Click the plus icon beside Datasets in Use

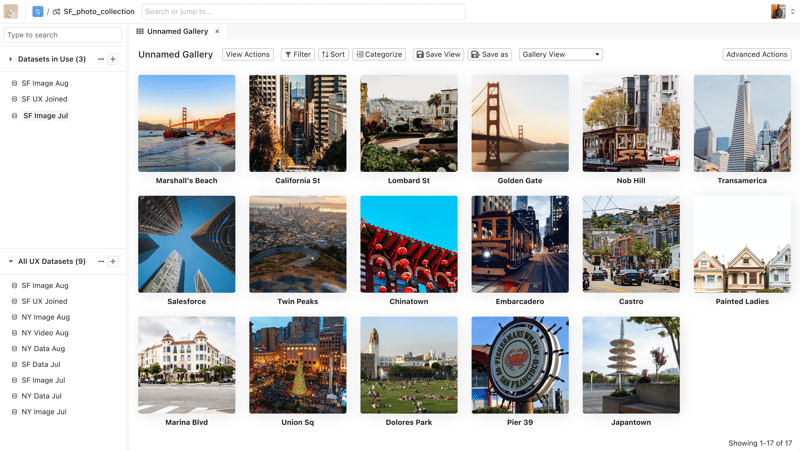113,59
